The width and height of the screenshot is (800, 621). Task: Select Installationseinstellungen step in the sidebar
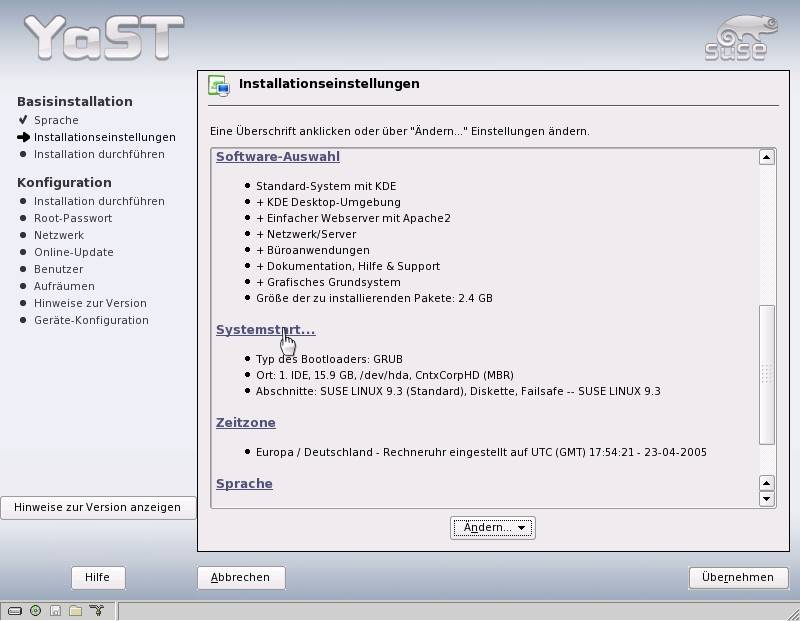tap(105, 137)
